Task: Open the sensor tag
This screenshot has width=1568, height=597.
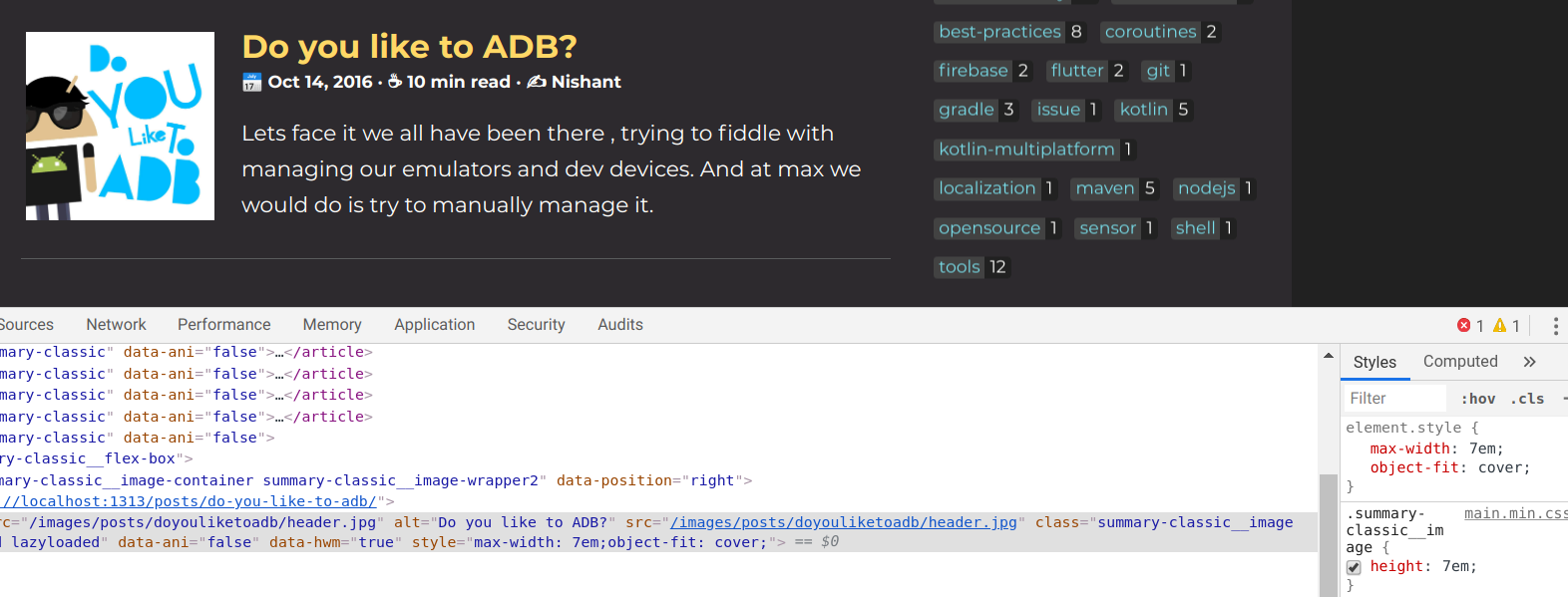Action: pos(1107,228)
